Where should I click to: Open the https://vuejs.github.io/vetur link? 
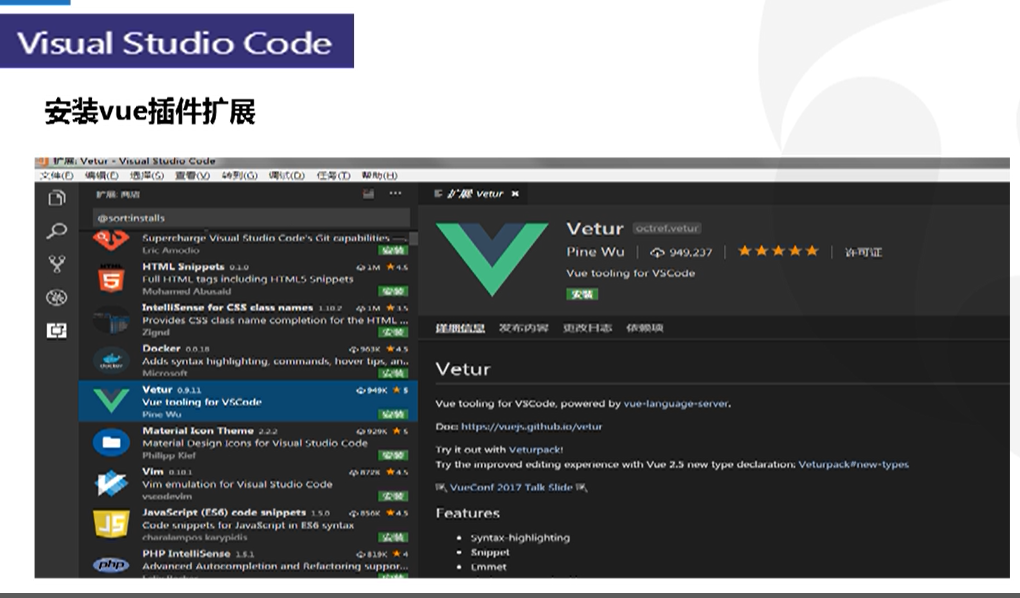pos(531,427)
